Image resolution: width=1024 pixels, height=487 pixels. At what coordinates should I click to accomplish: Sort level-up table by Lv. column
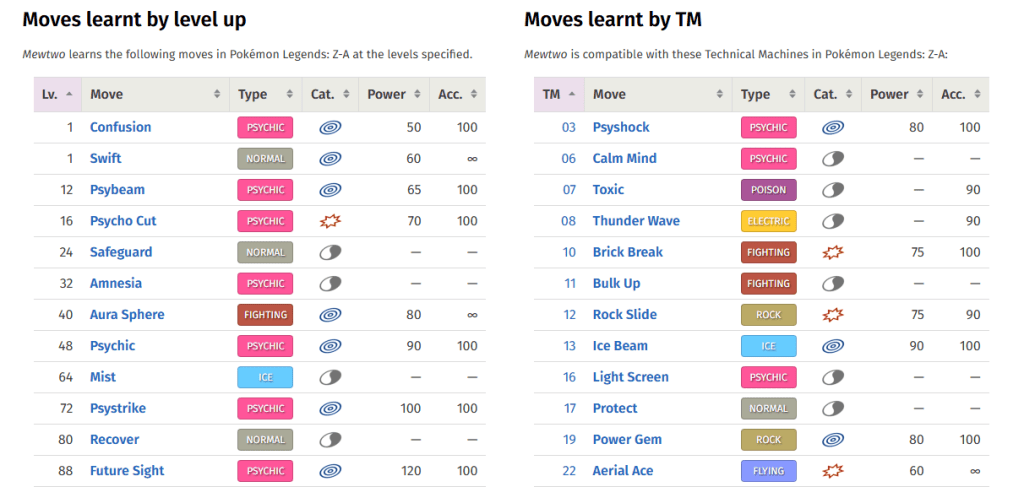tap(57, 94)
